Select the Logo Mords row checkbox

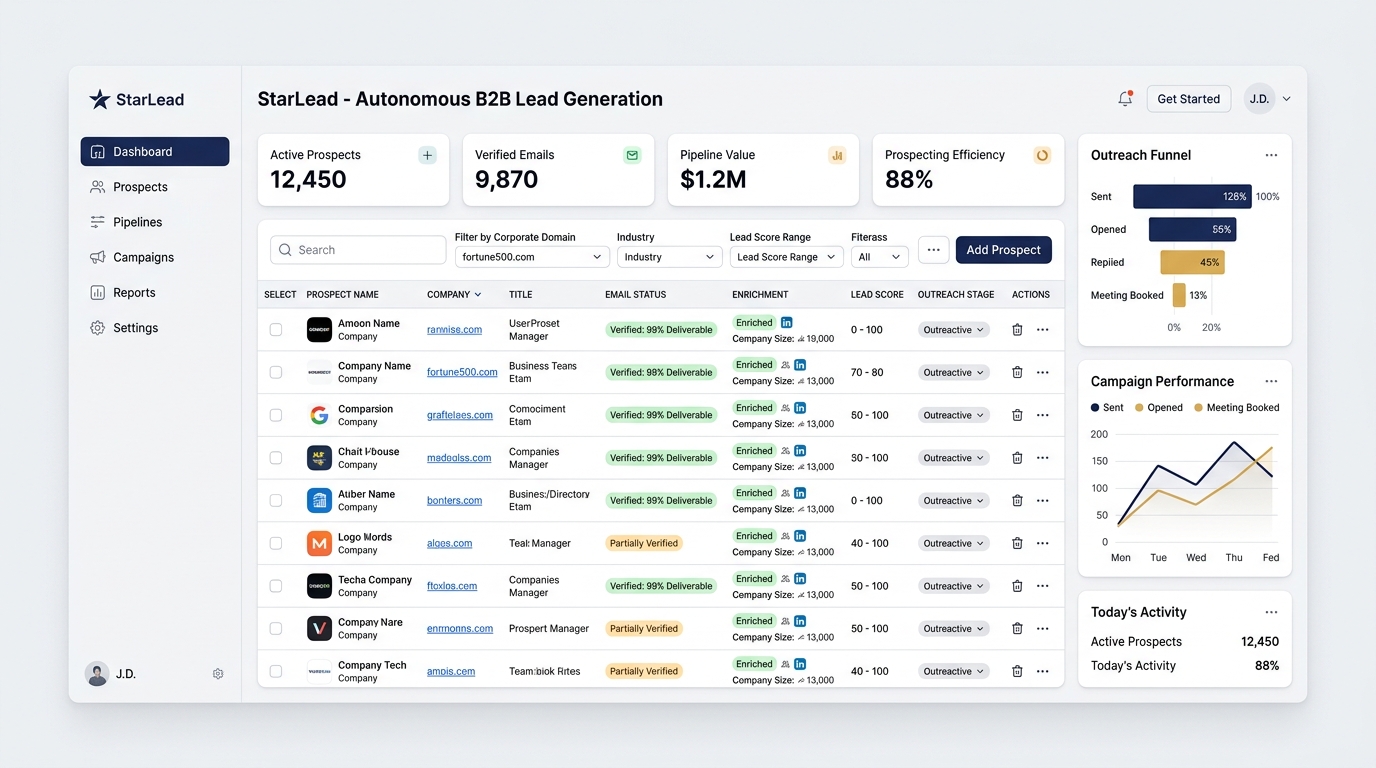click(276, 543)
